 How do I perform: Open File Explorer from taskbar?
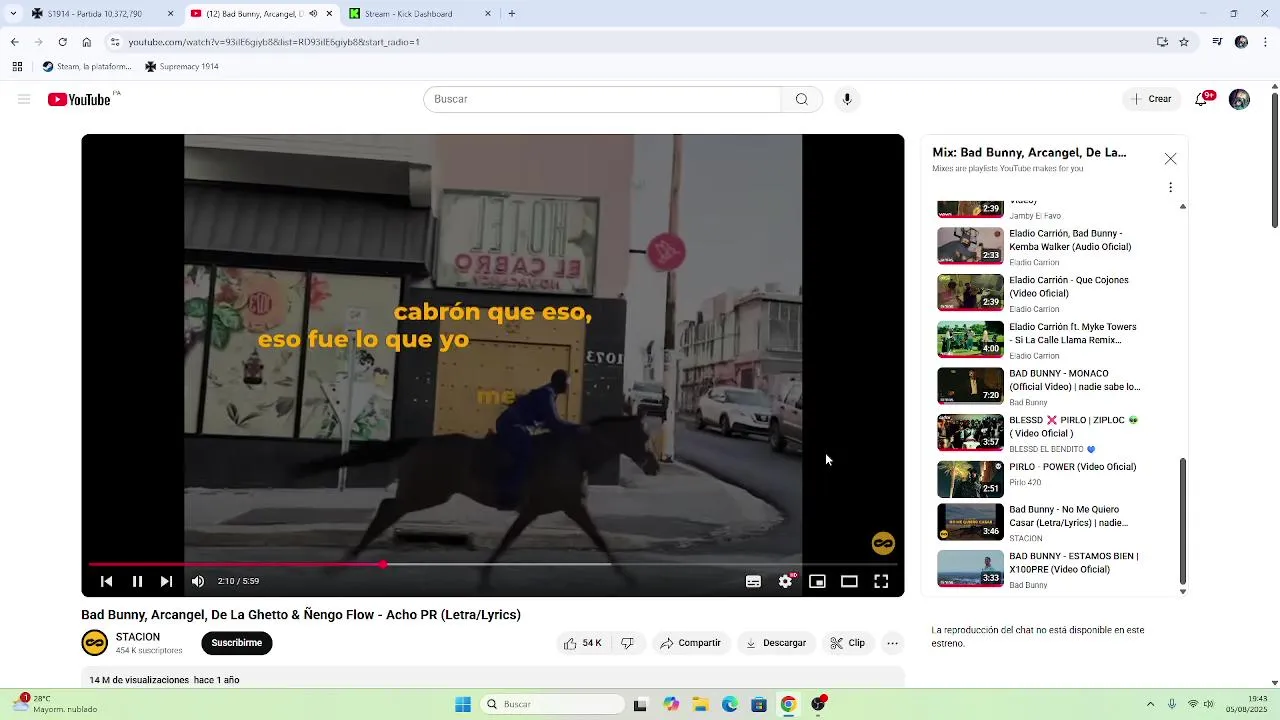pos(700,704)
